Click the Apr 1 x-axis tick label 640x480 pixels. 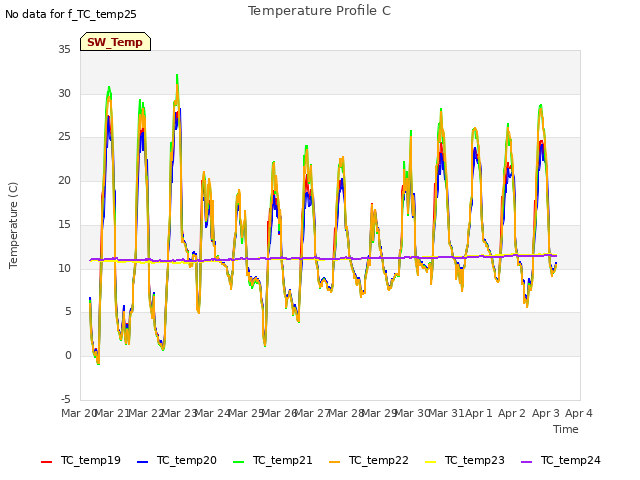479,413
